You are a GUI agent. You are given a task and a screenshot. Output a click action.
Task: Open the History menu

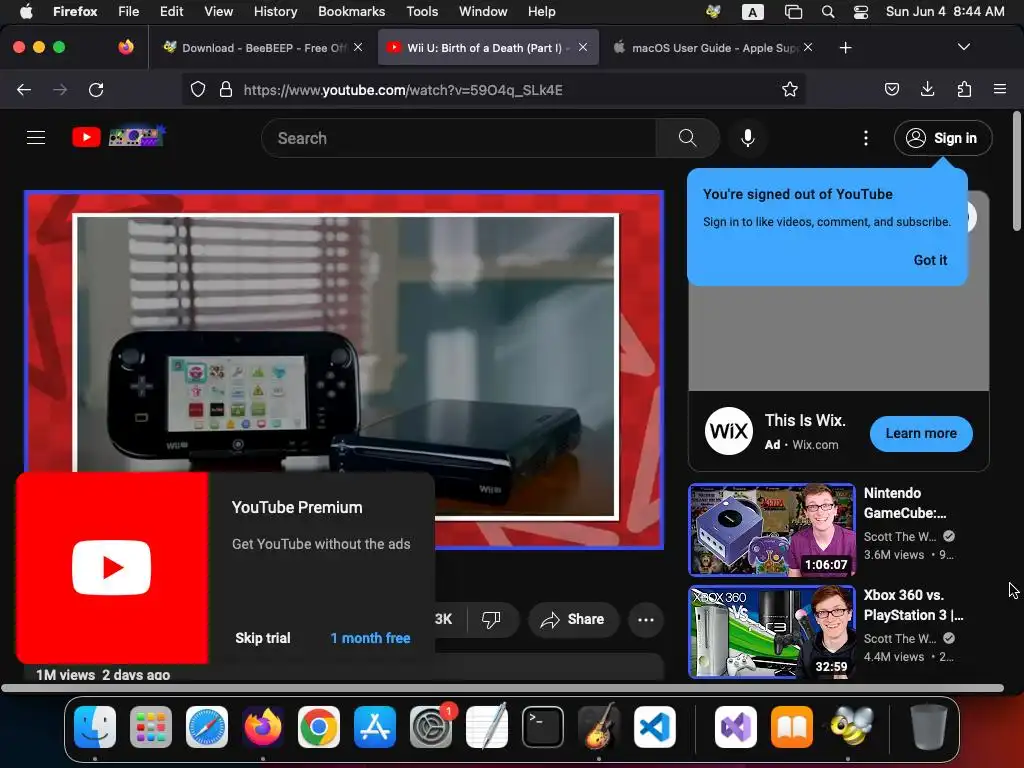click(276, 12)
